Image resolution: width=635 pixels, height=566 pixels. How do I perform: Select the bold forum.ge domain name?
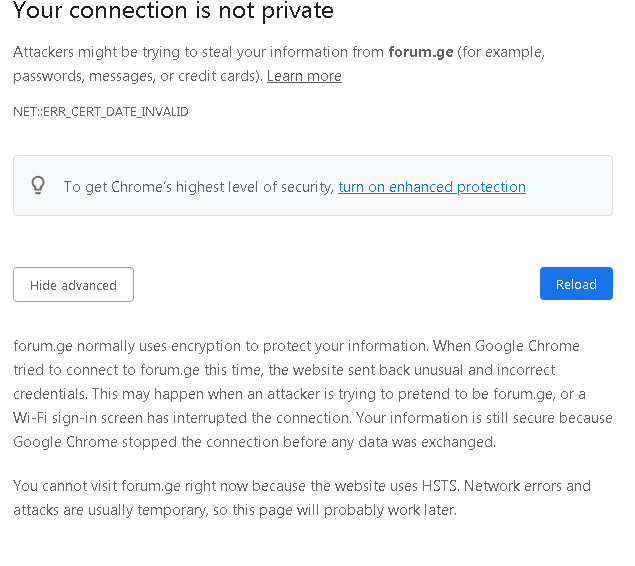point(421,52)
